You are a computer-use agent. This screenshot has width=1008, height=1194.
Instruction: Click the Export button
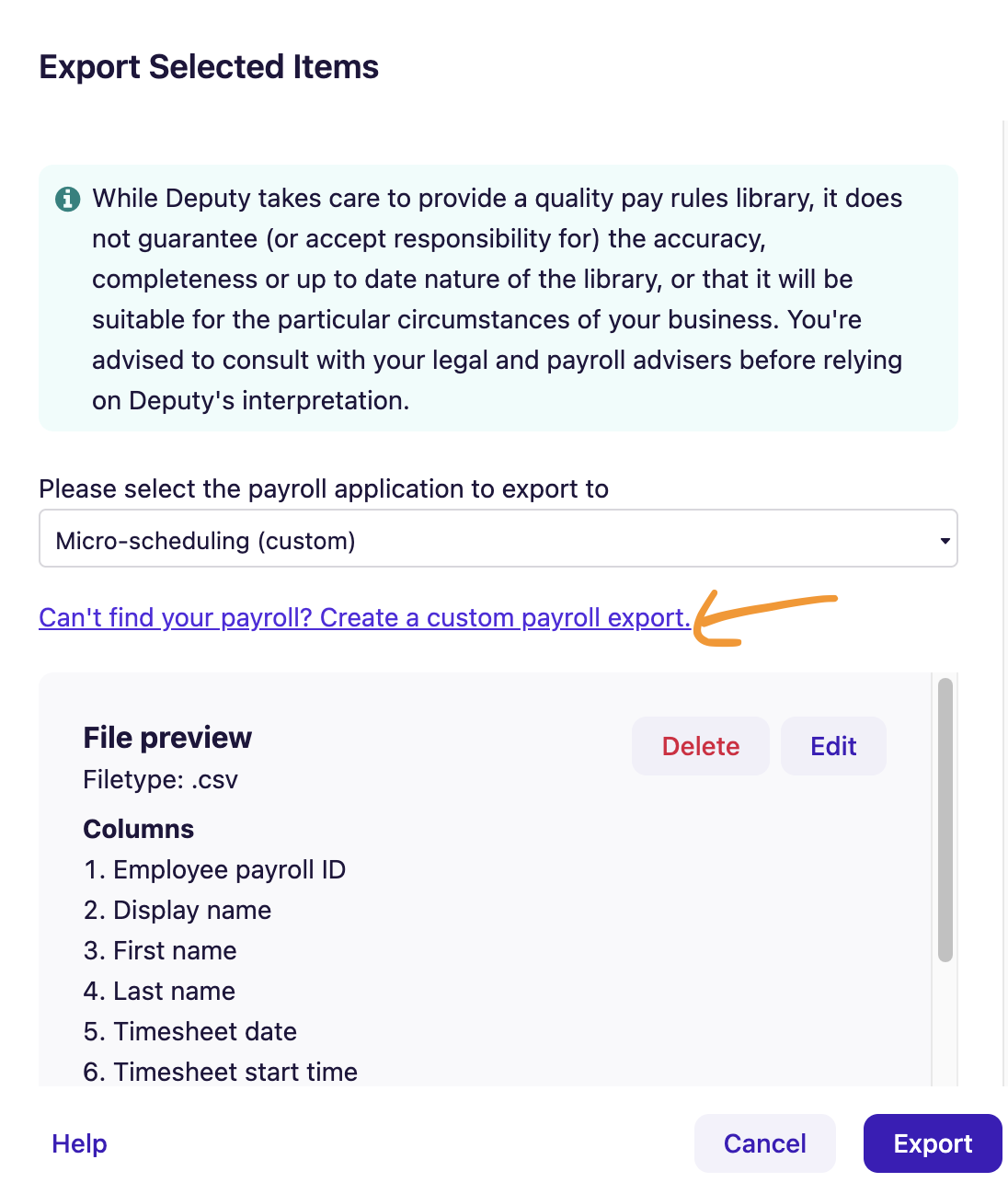(933, 1143)
